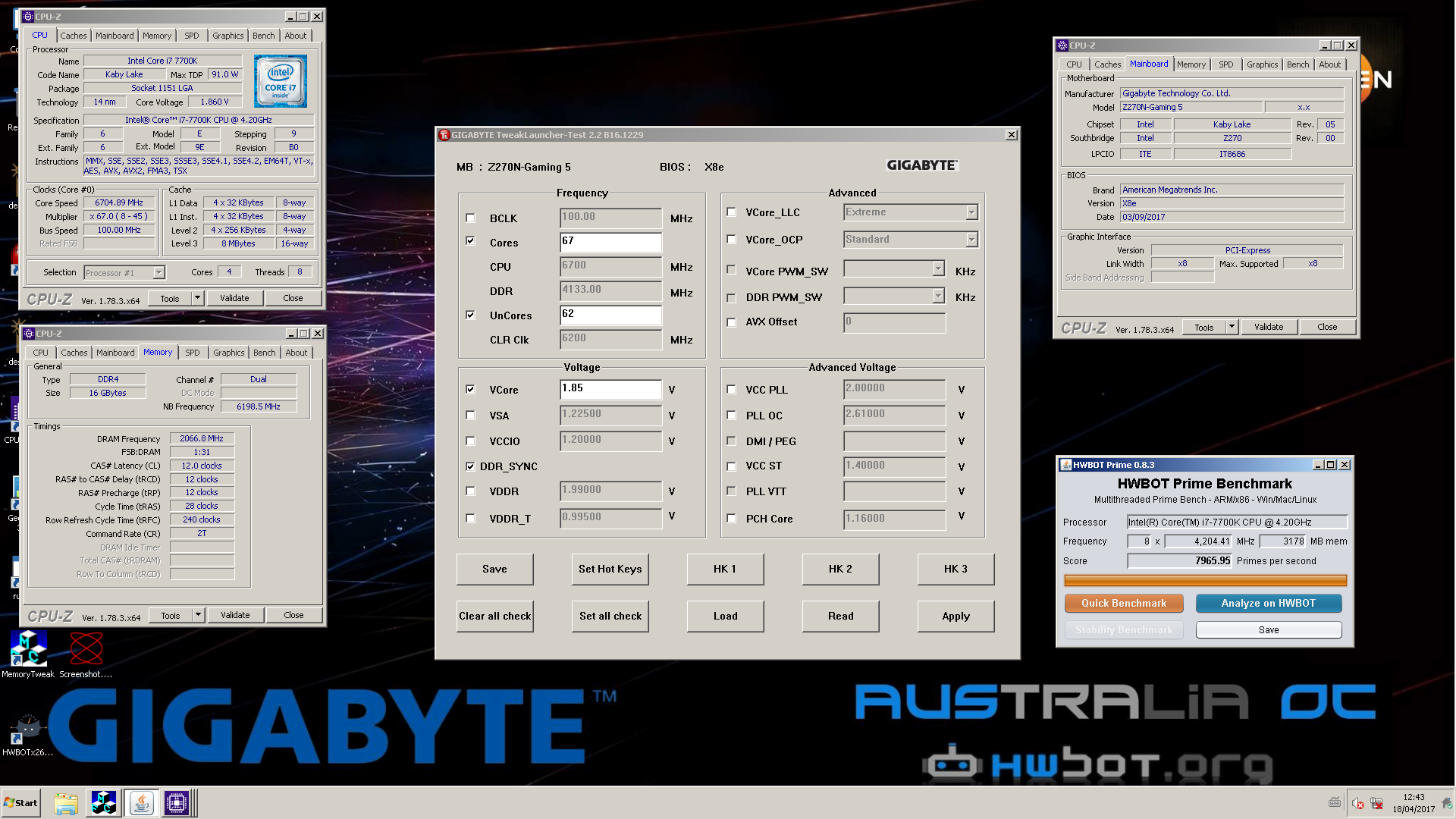1456x819 pixels.
Task: Open Bench tab in CPU-Z CPU window
Action: [x=263, y=36]
